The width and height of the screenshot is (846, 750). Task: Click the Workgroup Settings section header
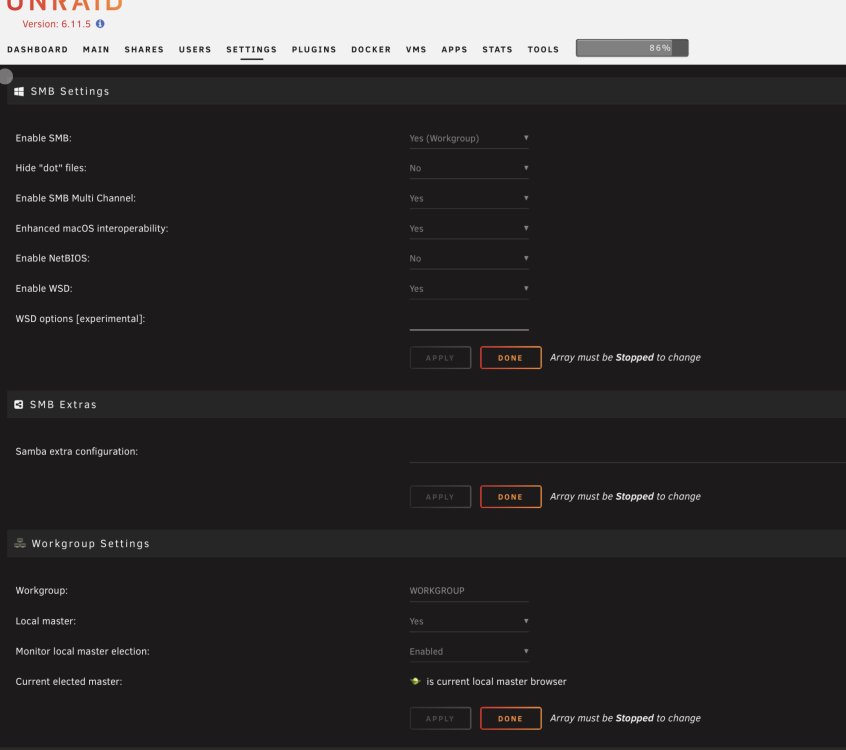pos(426,543)
